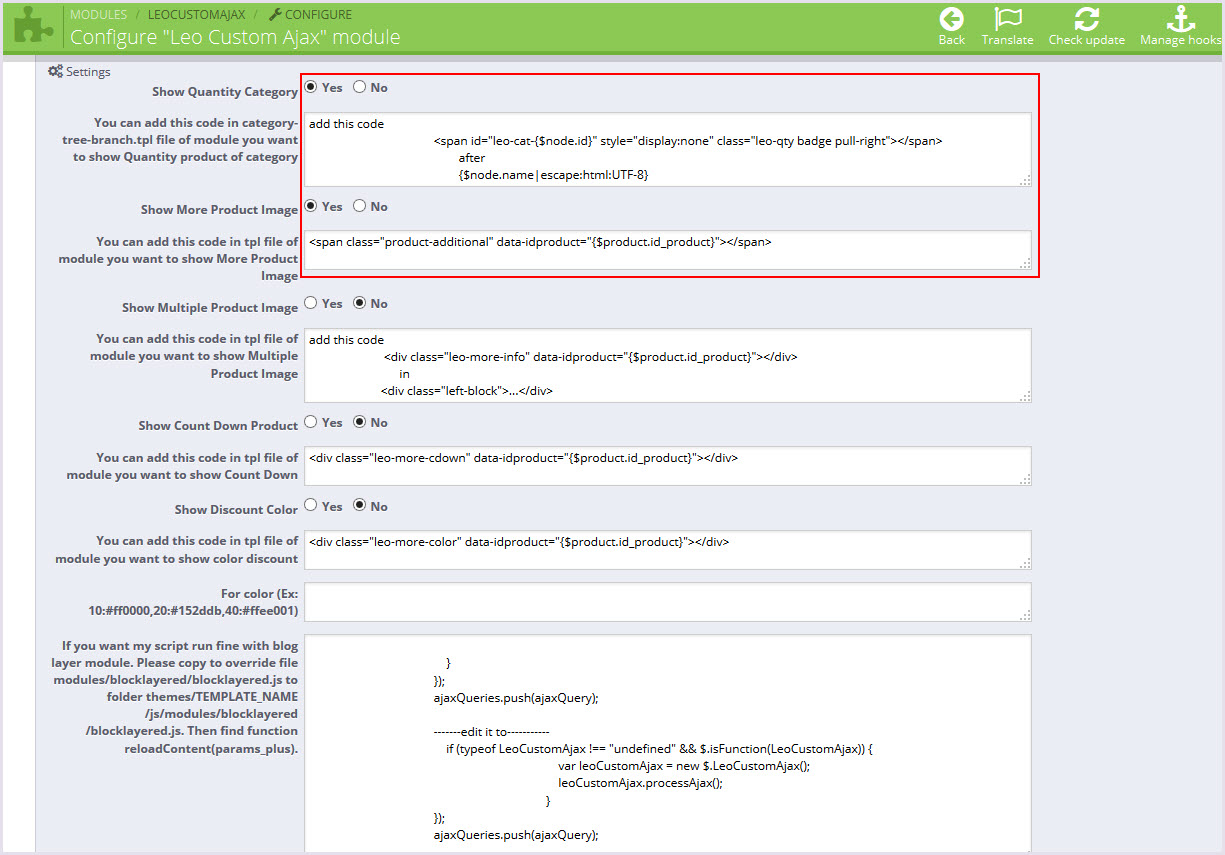Image resolution: width=1225 pixels, height=855 pixels.
Task: Set Show Quantity Category to Yes
Action: (x=311, y=87)
